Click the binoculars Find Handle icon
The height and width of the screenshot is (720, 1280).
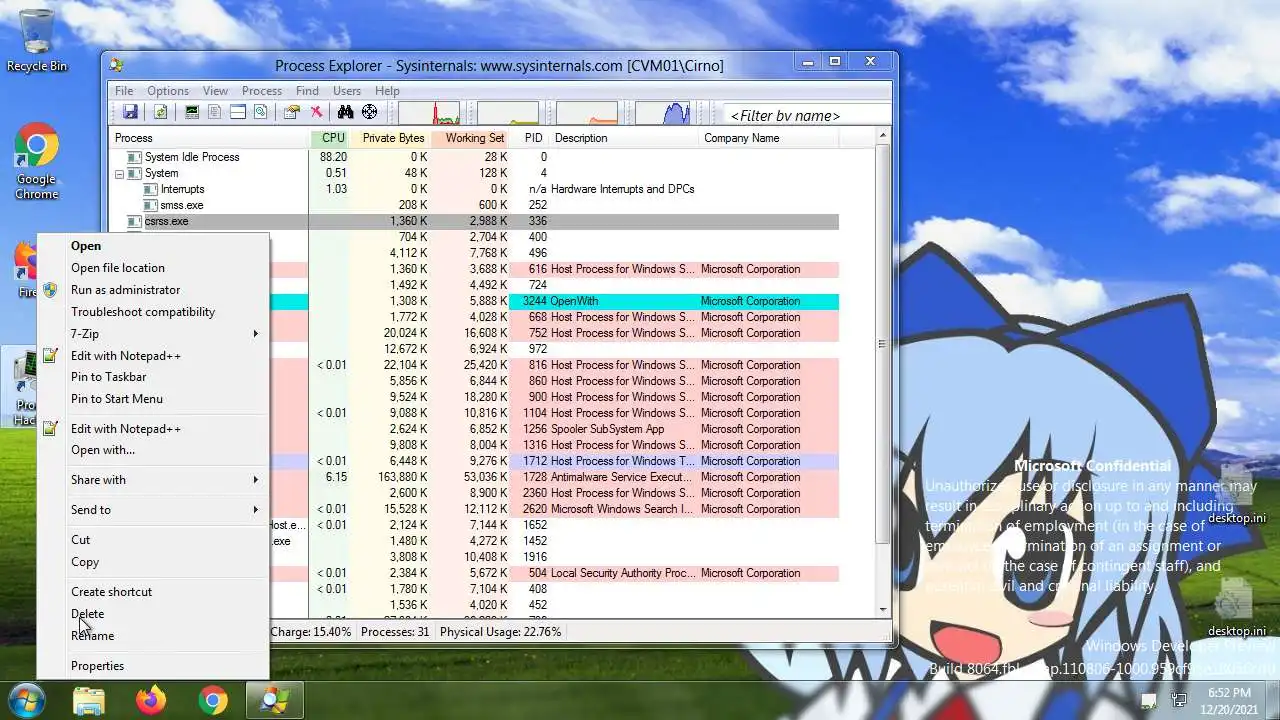point(345,112)
